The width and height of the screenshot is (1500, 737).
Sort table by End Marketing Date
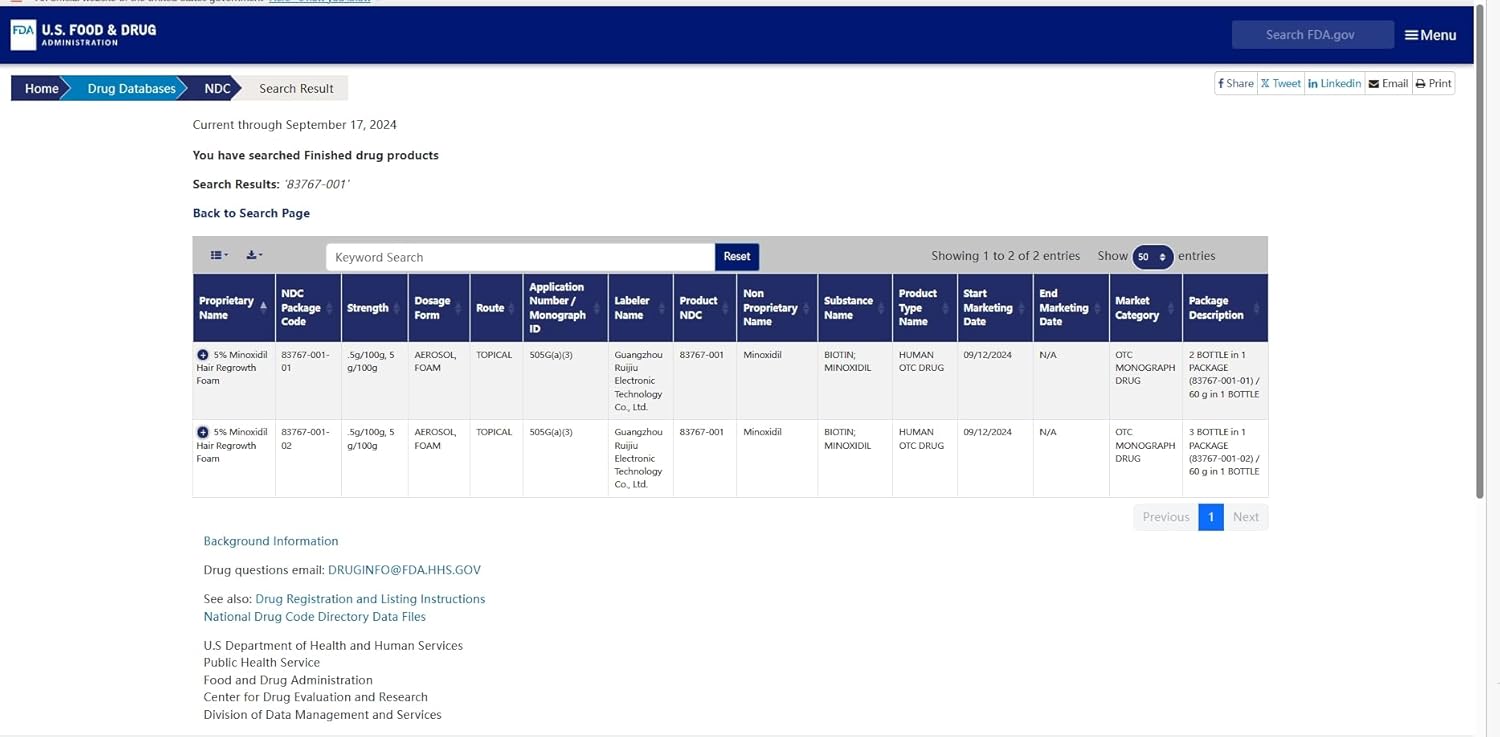1071,308
